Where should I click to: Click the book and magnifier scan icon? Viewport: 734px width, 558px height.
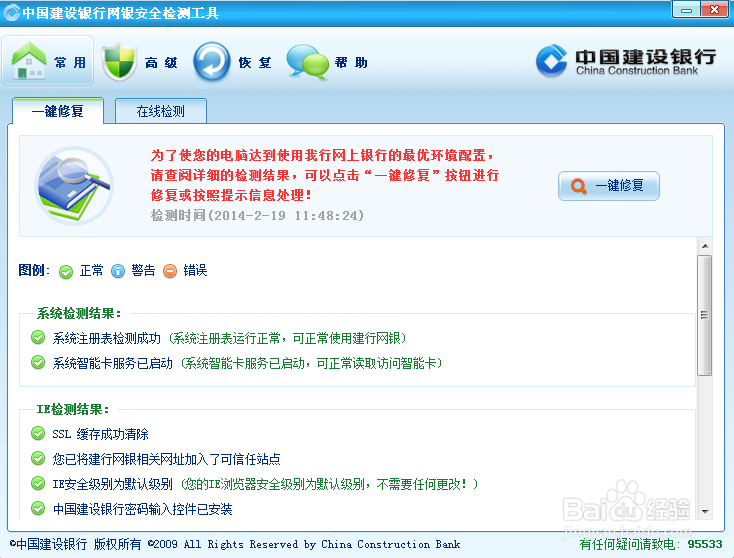click(x=74, y=185)
